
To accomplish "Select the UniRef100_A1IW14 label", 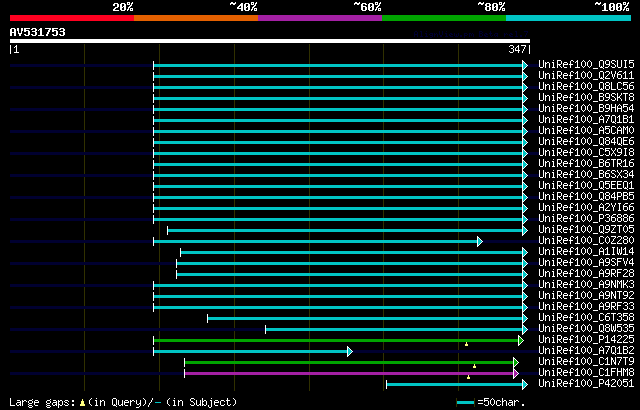I will tap(586, 252).
